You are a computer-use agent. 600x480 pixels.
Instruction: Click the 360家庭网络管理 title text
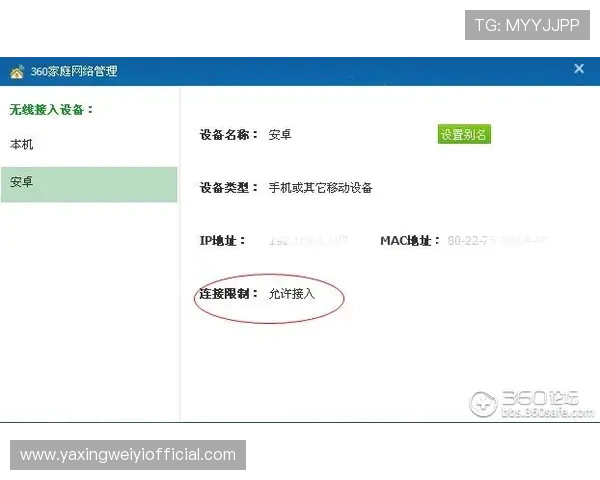click(74, 71)
